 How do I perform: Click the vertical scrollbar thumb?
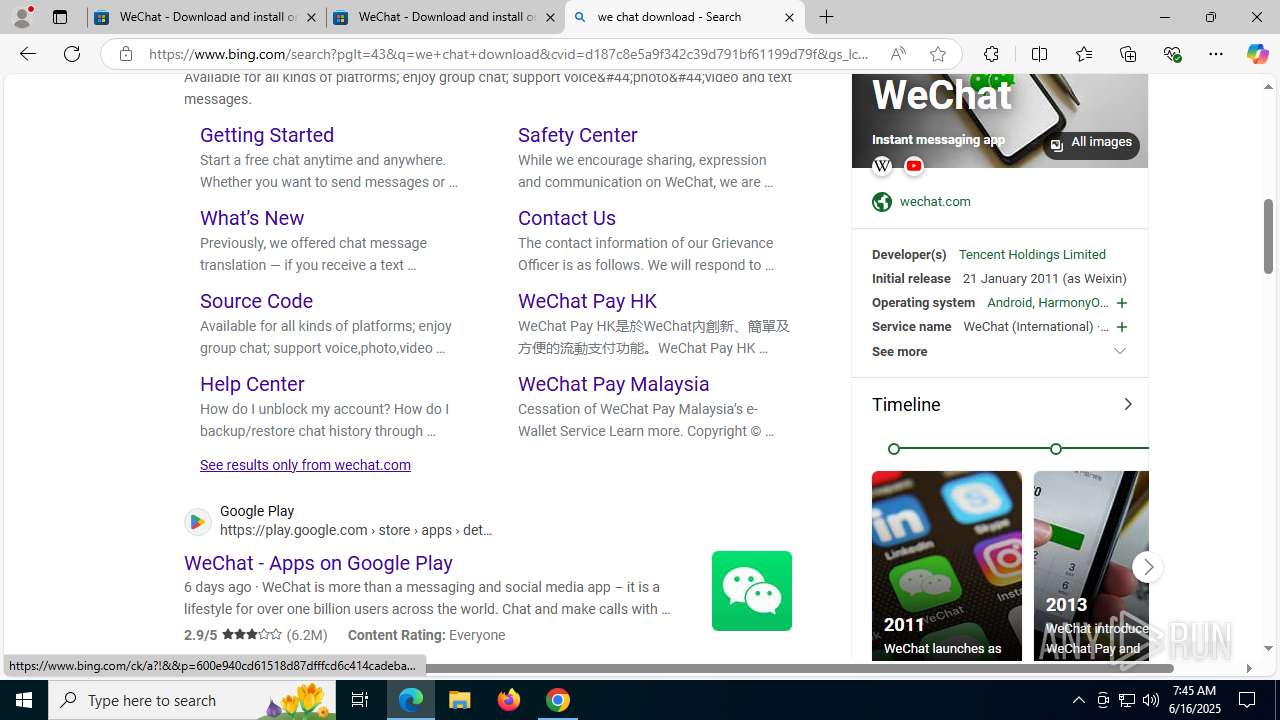coord(1268,236)
